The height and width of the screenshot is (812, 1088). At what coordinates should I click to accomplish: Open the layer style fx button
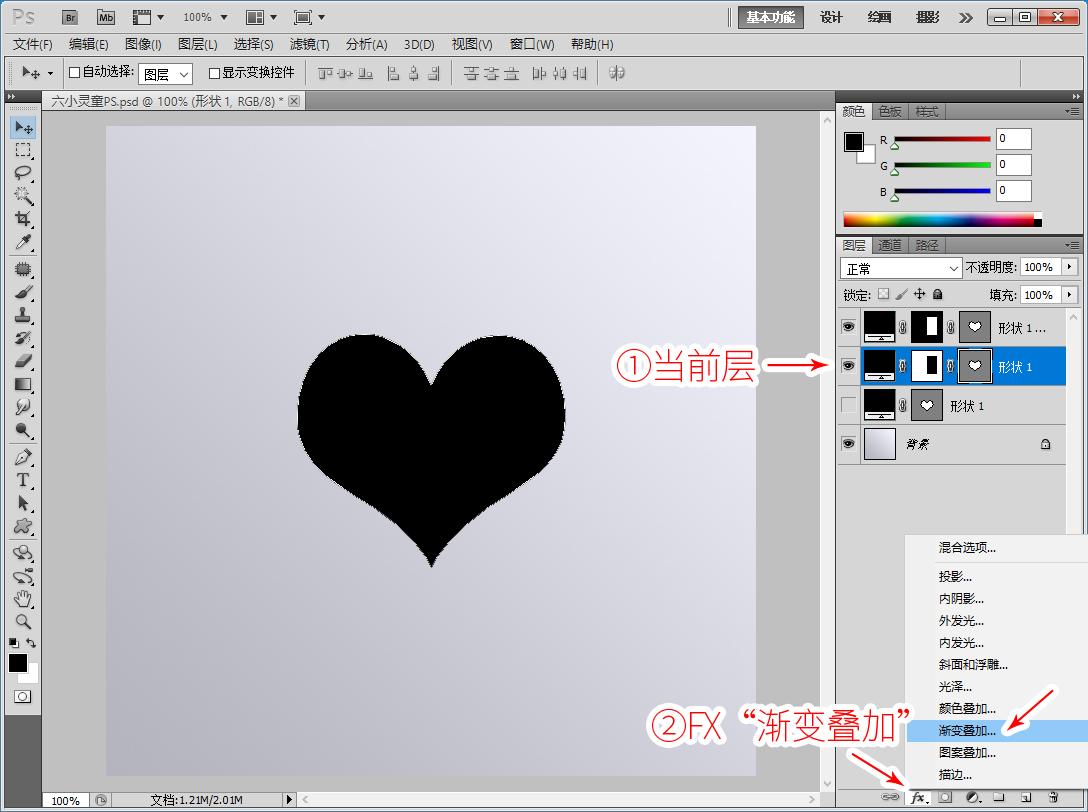coord(919,798)
